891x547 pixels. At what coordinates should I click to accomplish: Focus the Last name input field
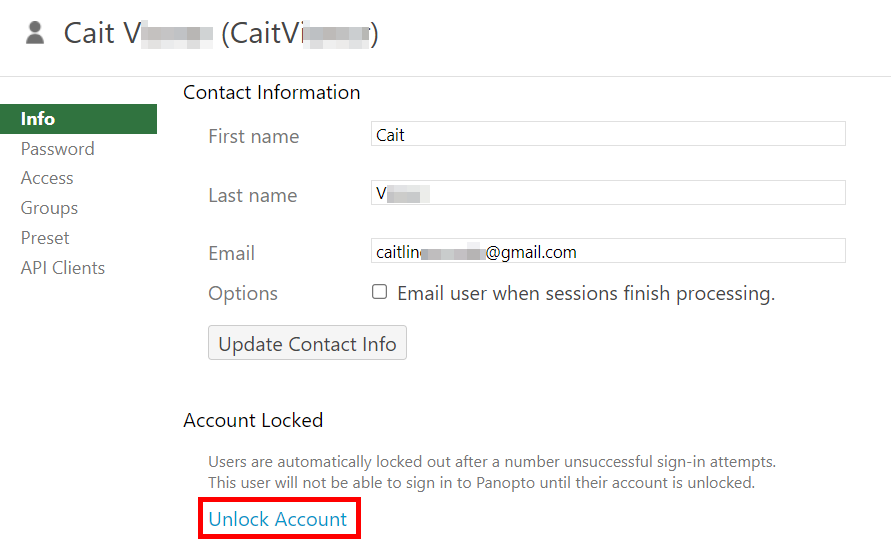point(607,193)
